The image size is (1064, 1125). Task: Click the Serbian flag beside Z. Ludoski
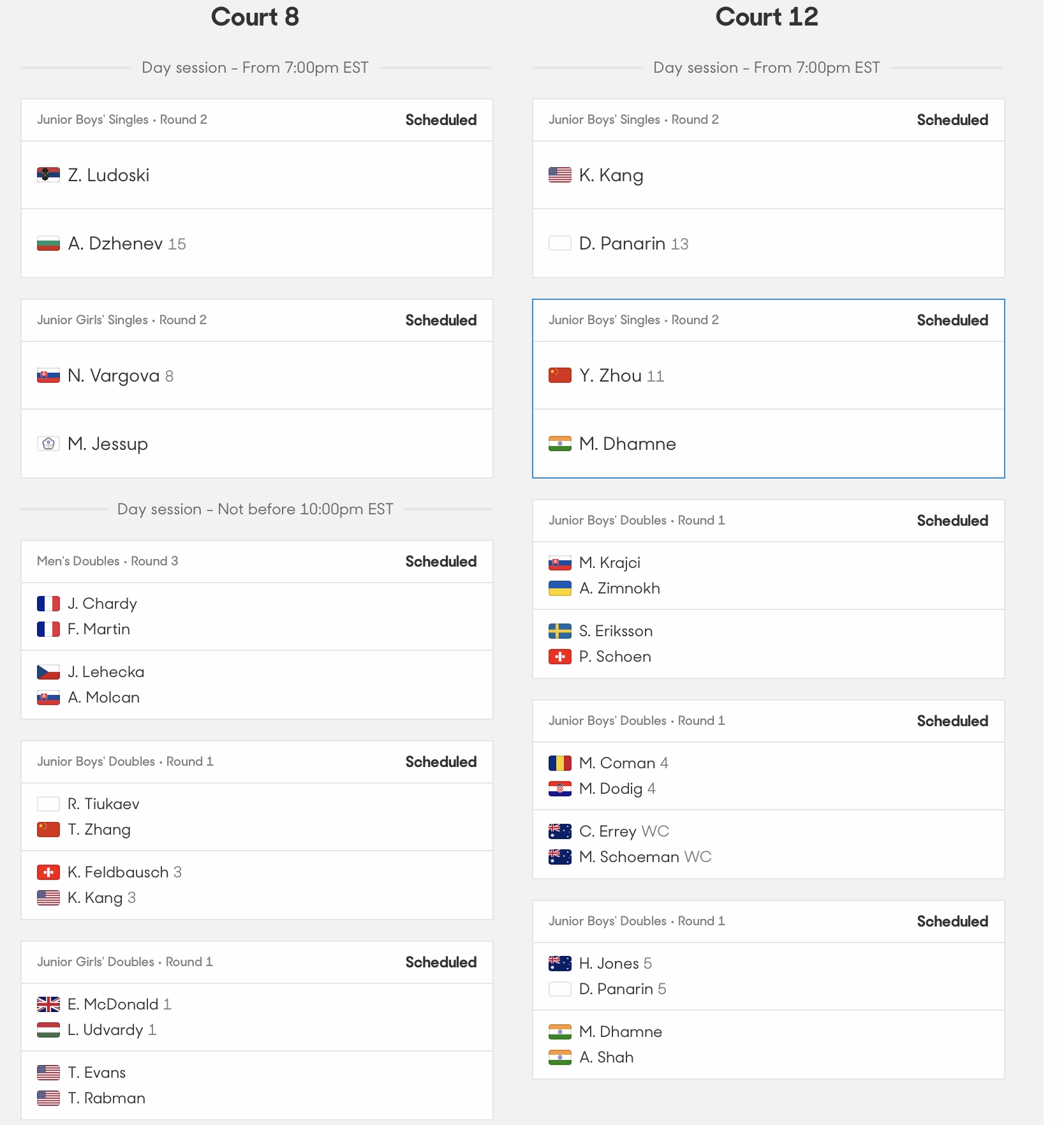click(48, 175)
